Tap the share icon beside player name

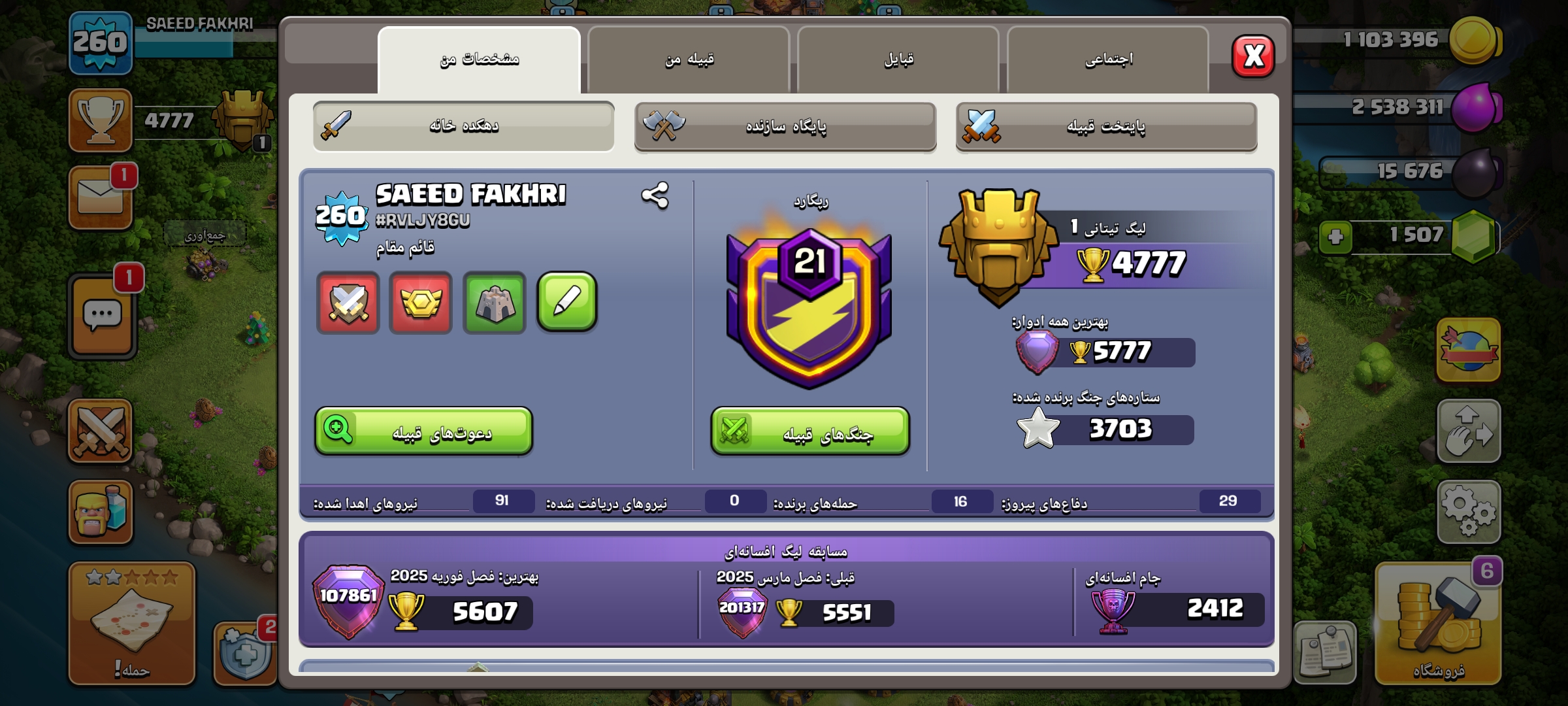coord(655,195)
